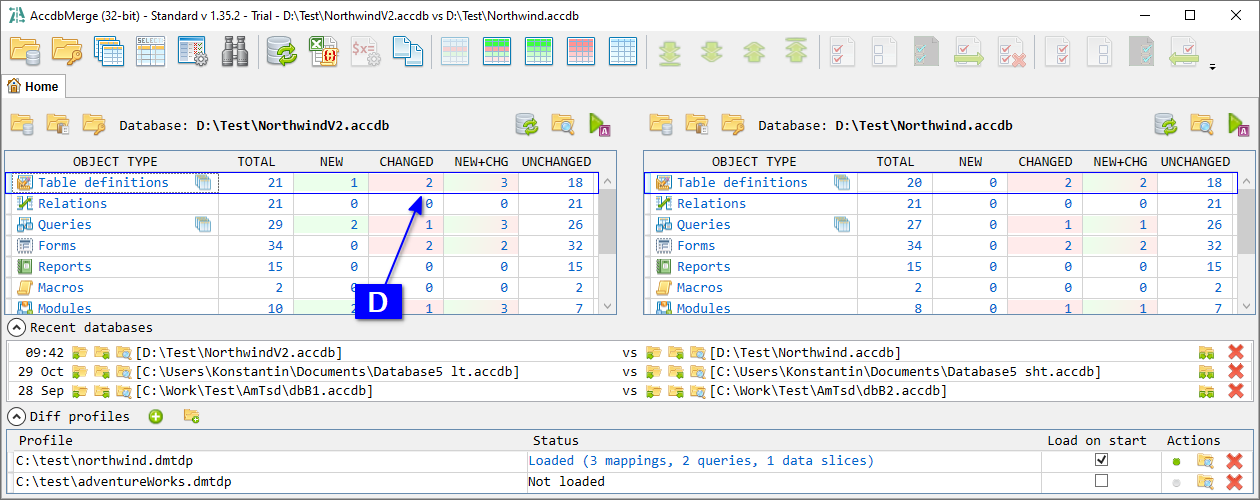The width and height of the screenshot is (1260, 500).
Task: Click the merge-right checked items arrow icon
Action: [x=968, y=51]
